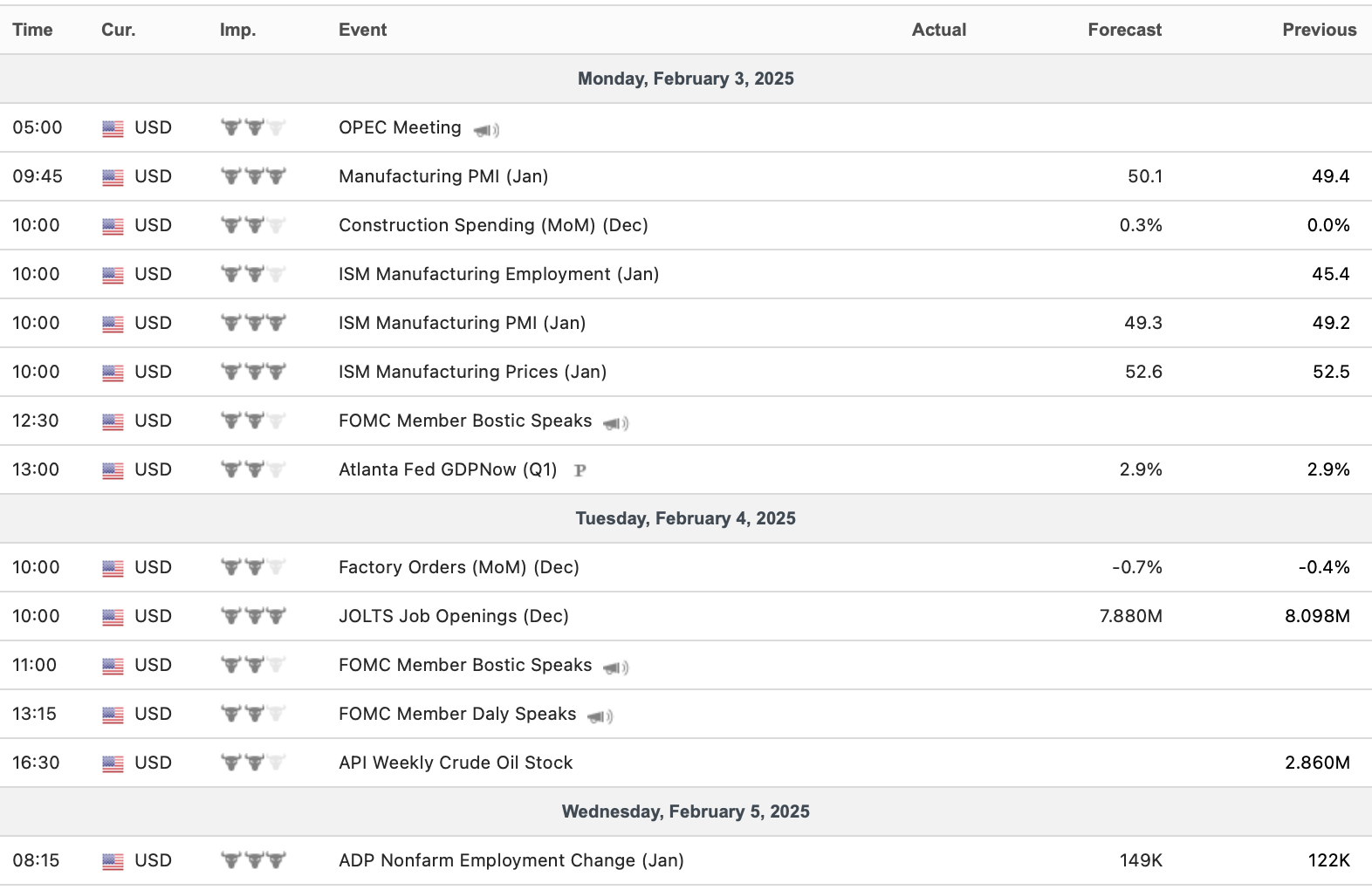1372x890 pixels.
Task: Click preliminary P icon by Atlanta Fed GDPNow
Action: 580,470
